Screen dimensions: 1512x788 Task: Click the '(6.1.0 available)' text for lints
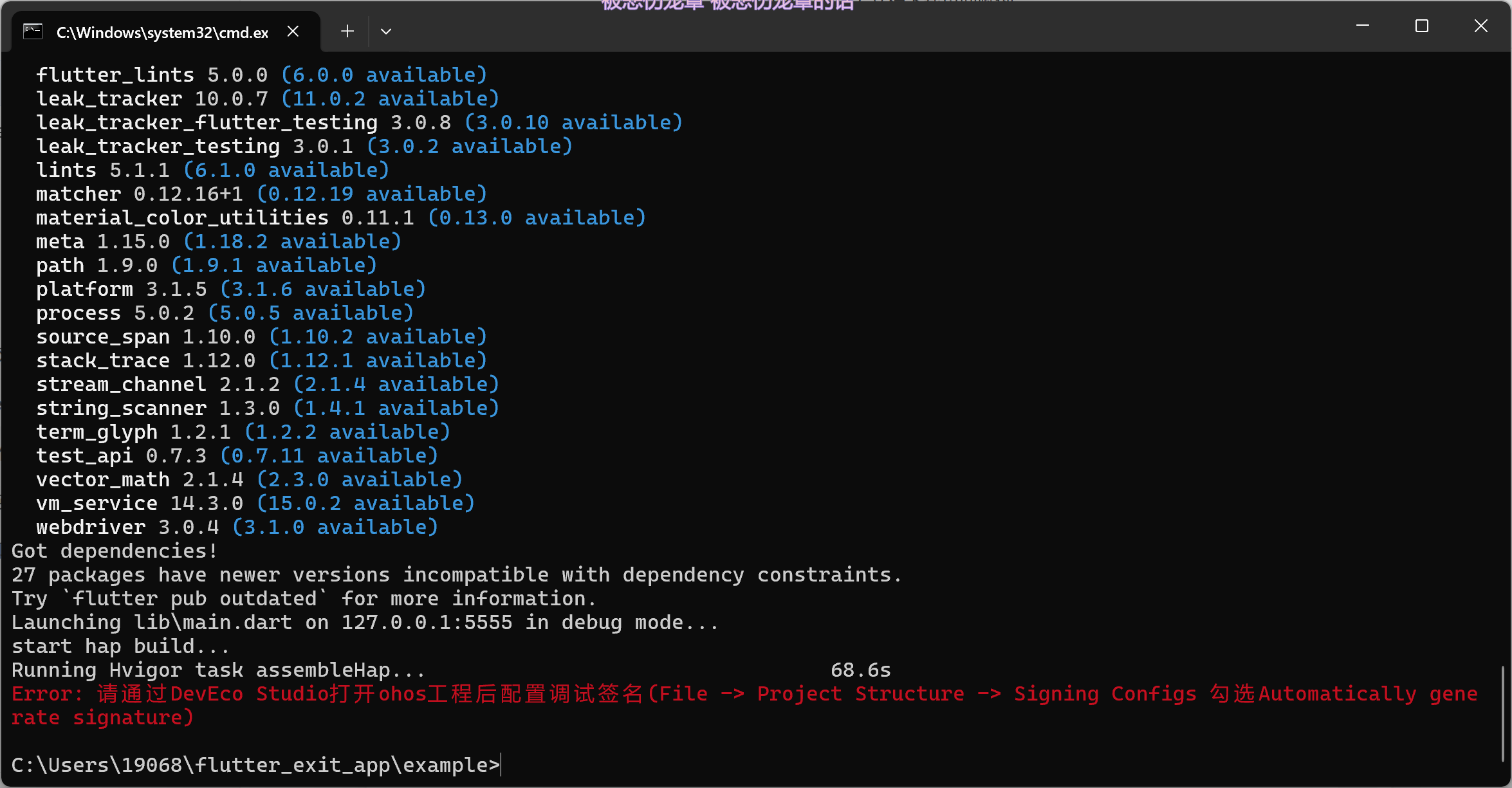coord(286,170)
